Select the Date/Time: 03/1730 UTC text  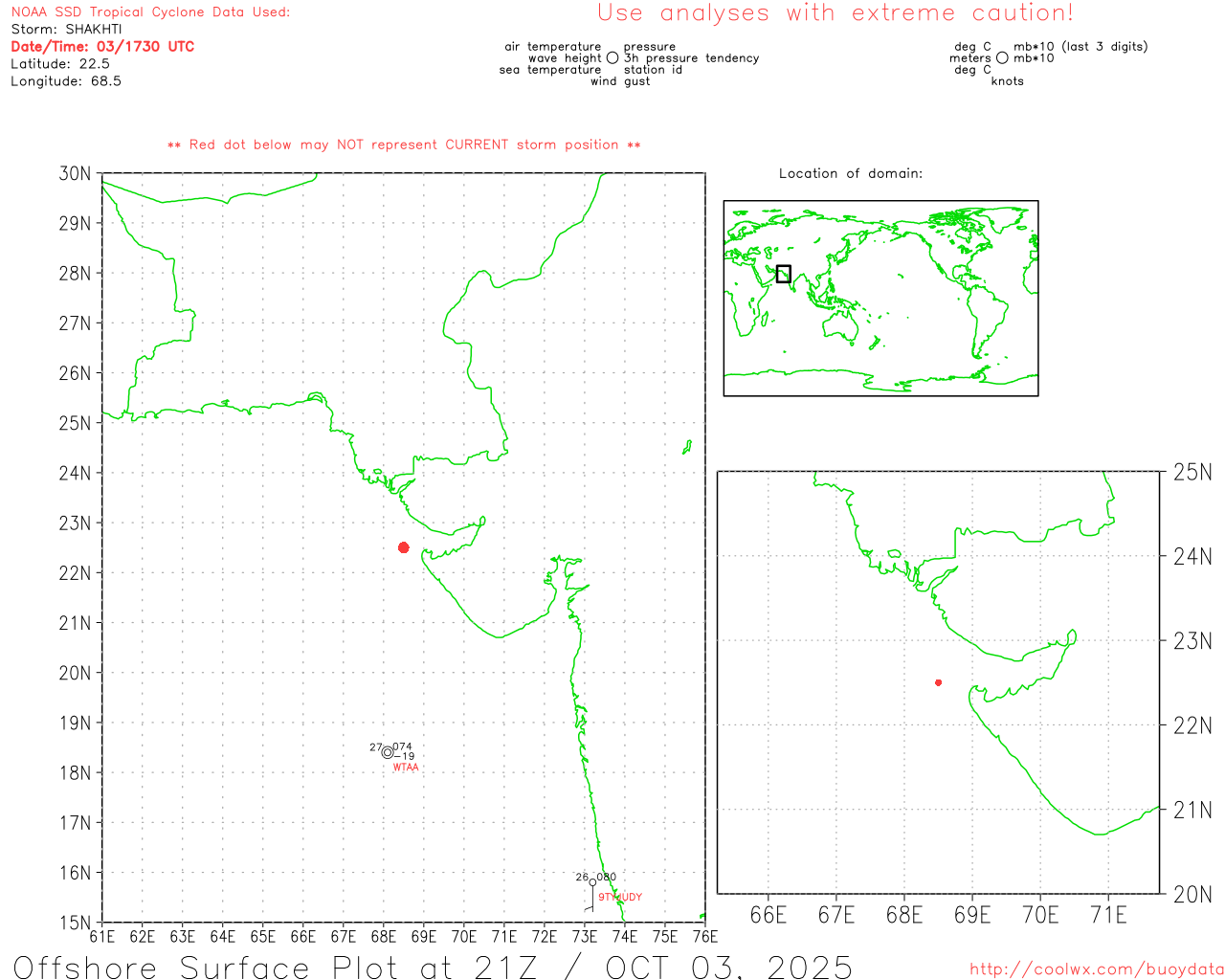pyautogui.click(x=102, y=47)
